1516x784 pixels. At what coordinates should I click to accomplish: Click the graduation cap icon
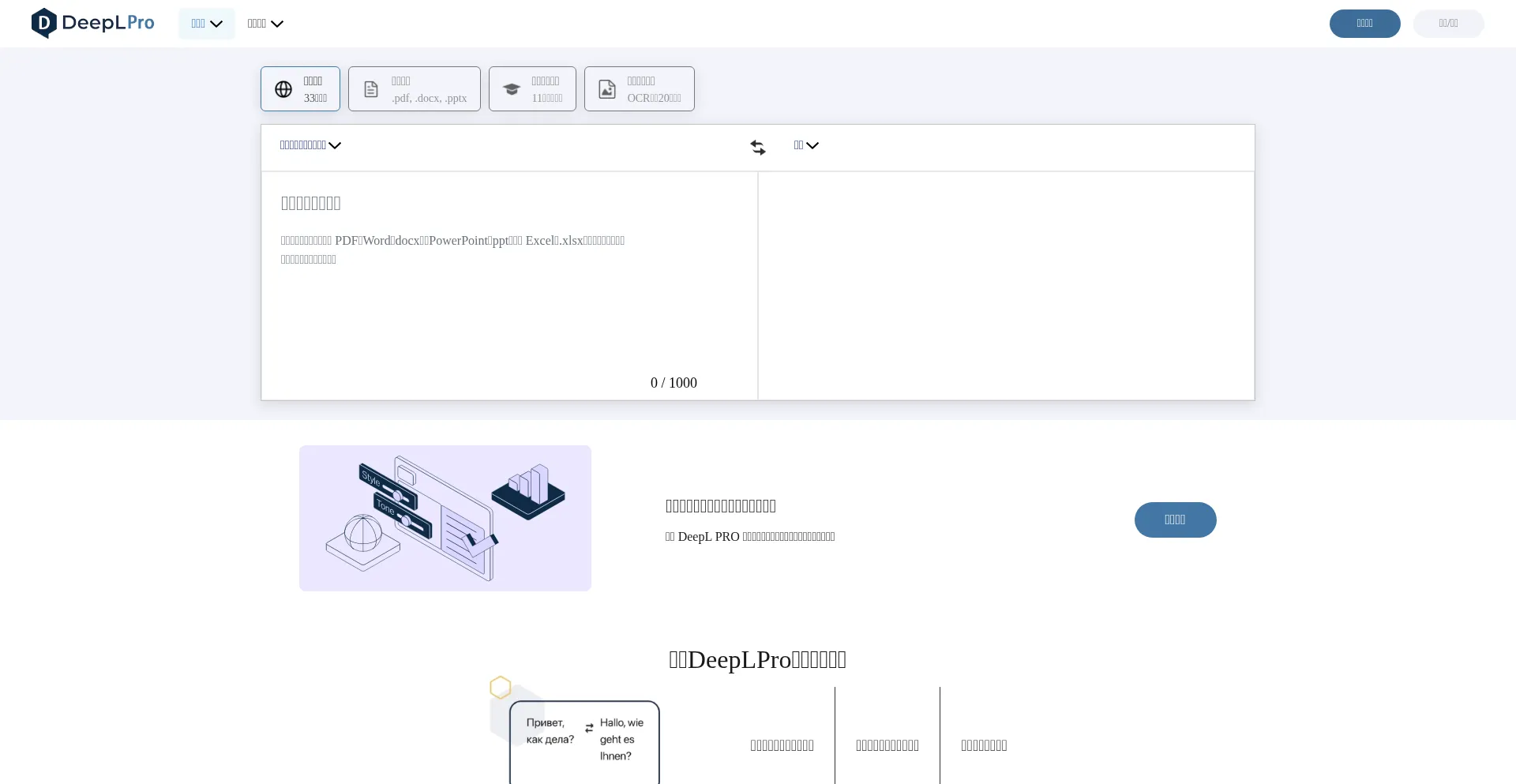[512, 89]
